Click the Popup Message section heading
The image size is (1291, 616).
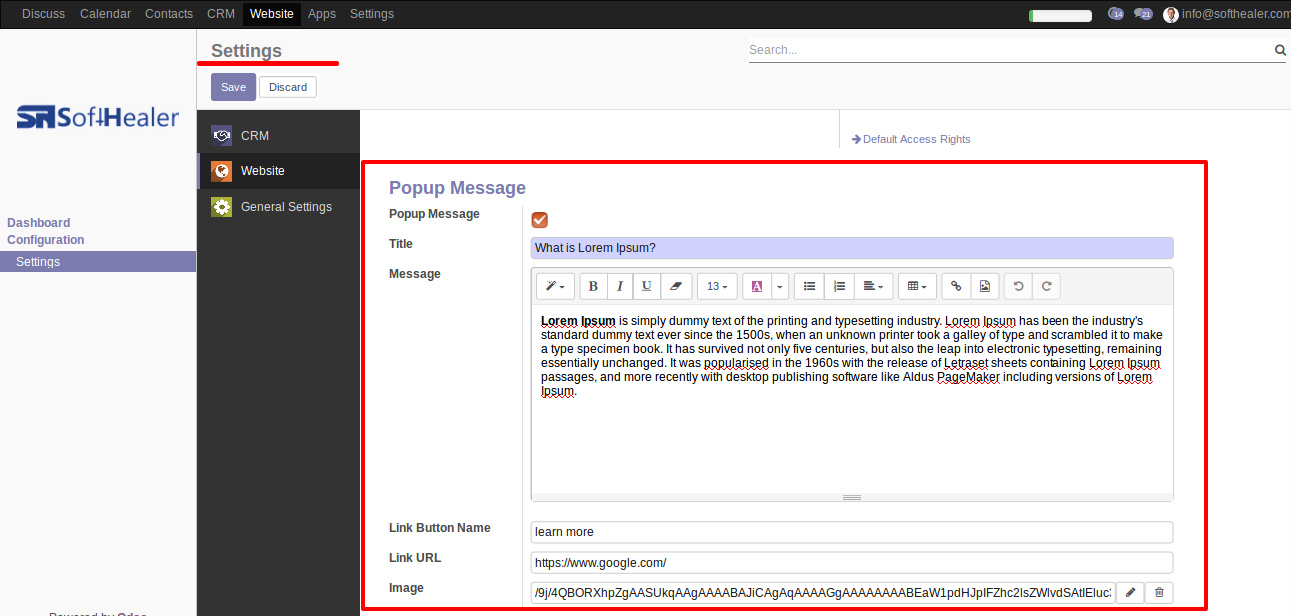click(x=457, y=188)
